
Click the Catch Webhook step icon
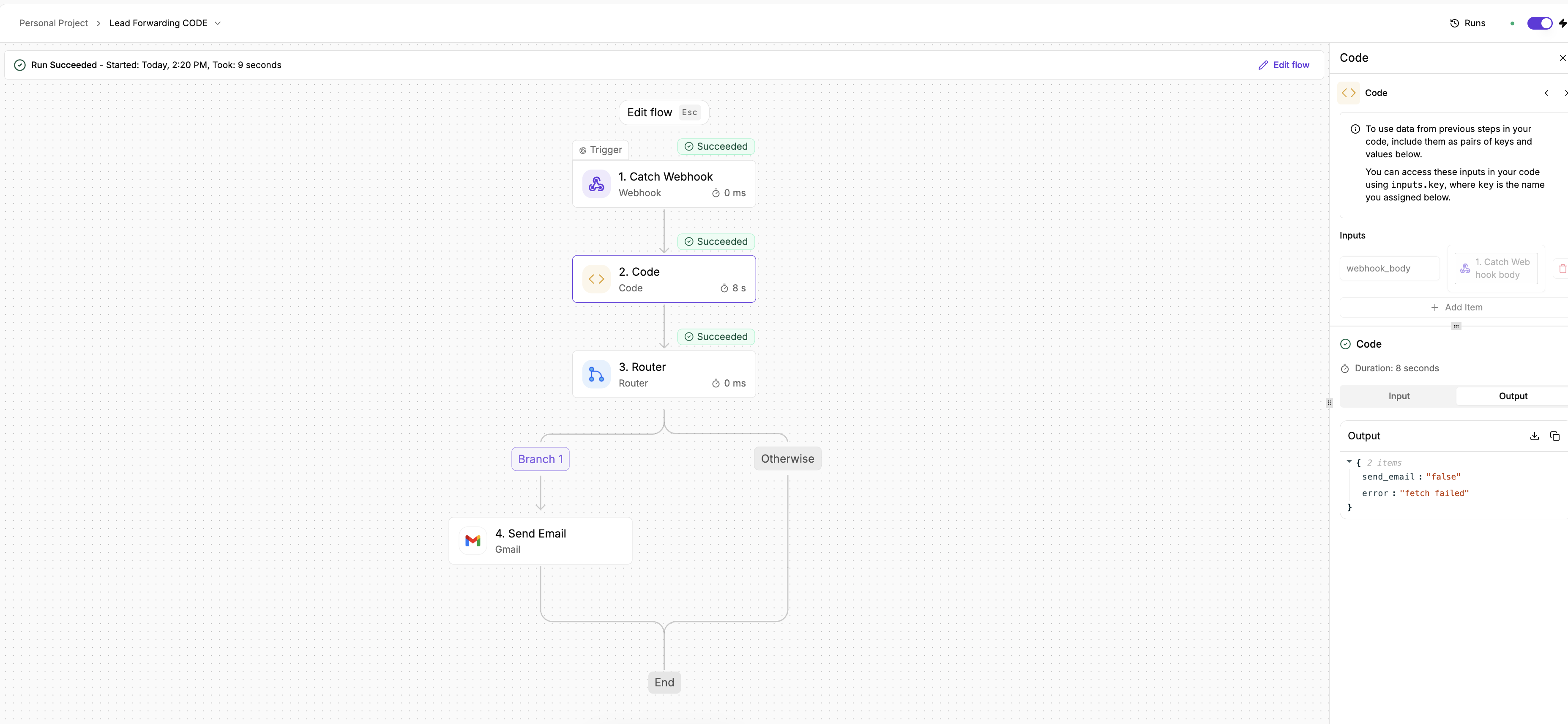(596, 184)
